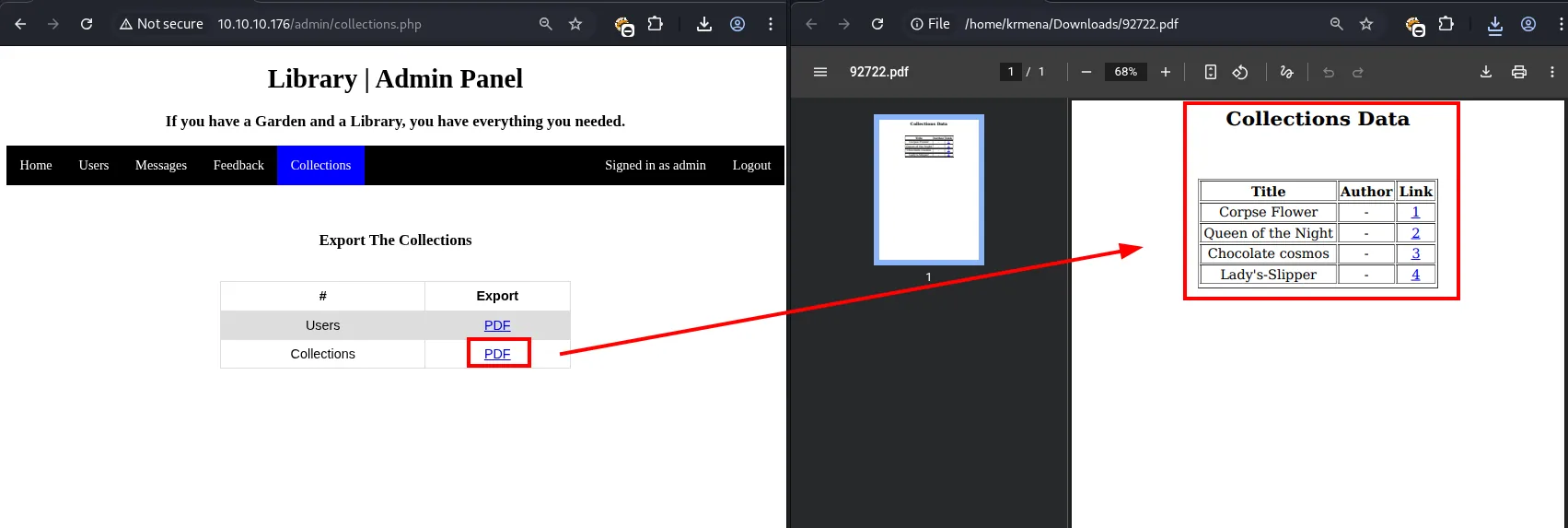This screenshot has width=1568, height=528.
Task: Open the extensions puzzle icon in left browser
Action: tap(655, 24)
